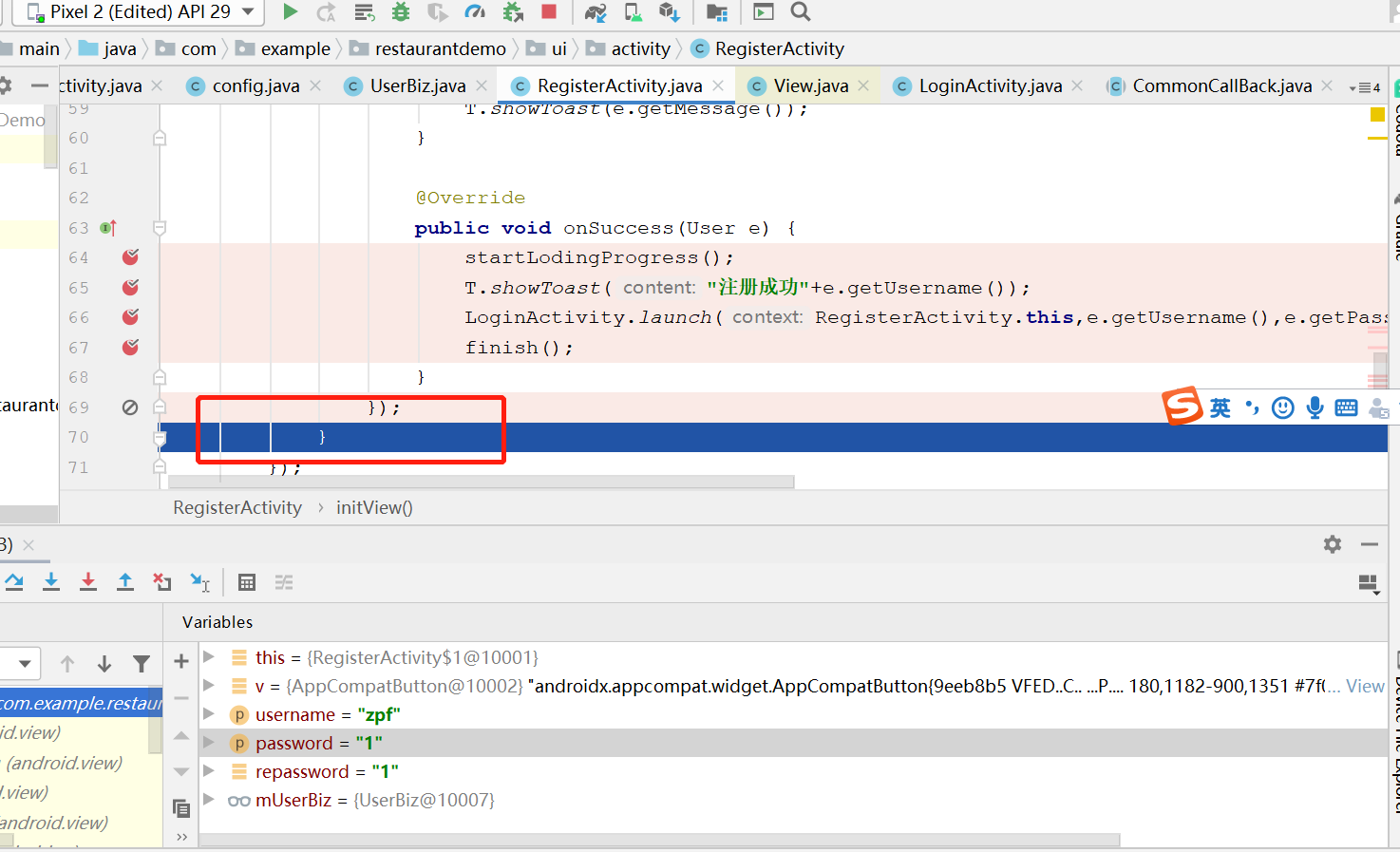Expand the 'this' variable in Variables
Image resolution: width=1400 pixels, height=852 pixels.
tap(209, 657)
